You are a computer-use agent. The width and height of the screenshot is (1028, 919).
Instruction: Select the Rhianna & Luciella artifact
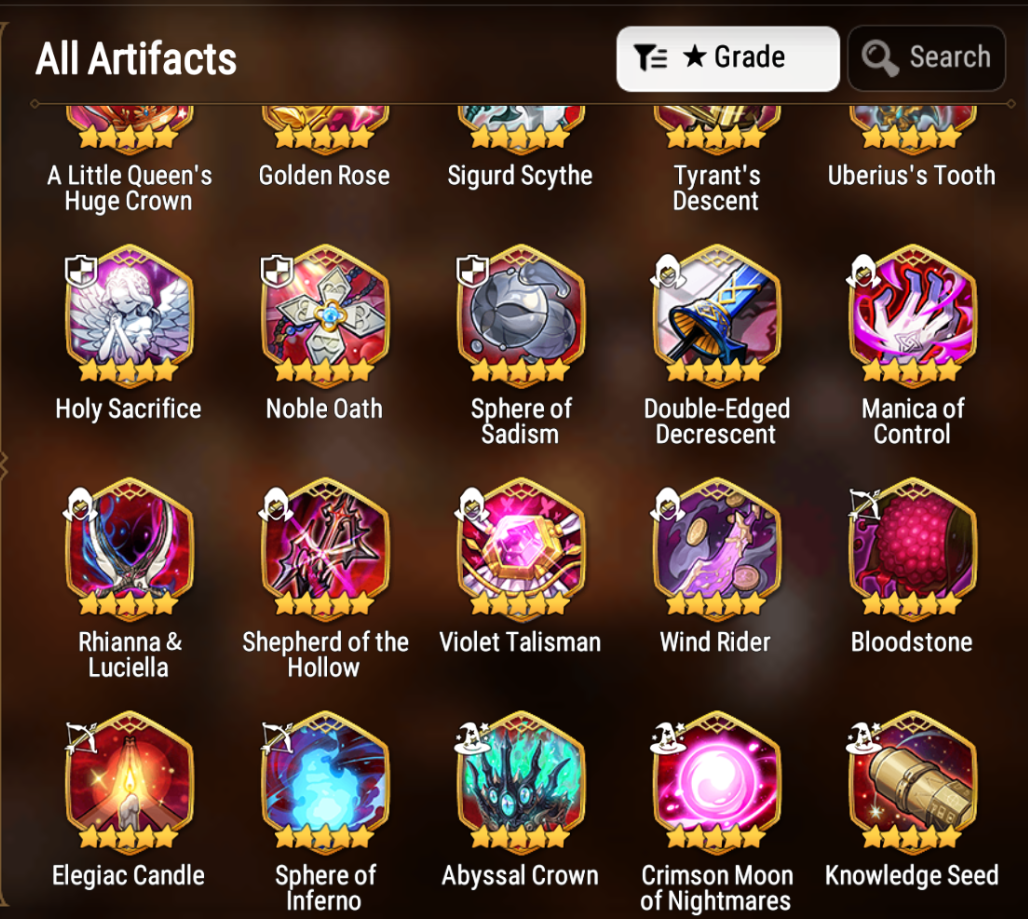[x=128, y=546]
